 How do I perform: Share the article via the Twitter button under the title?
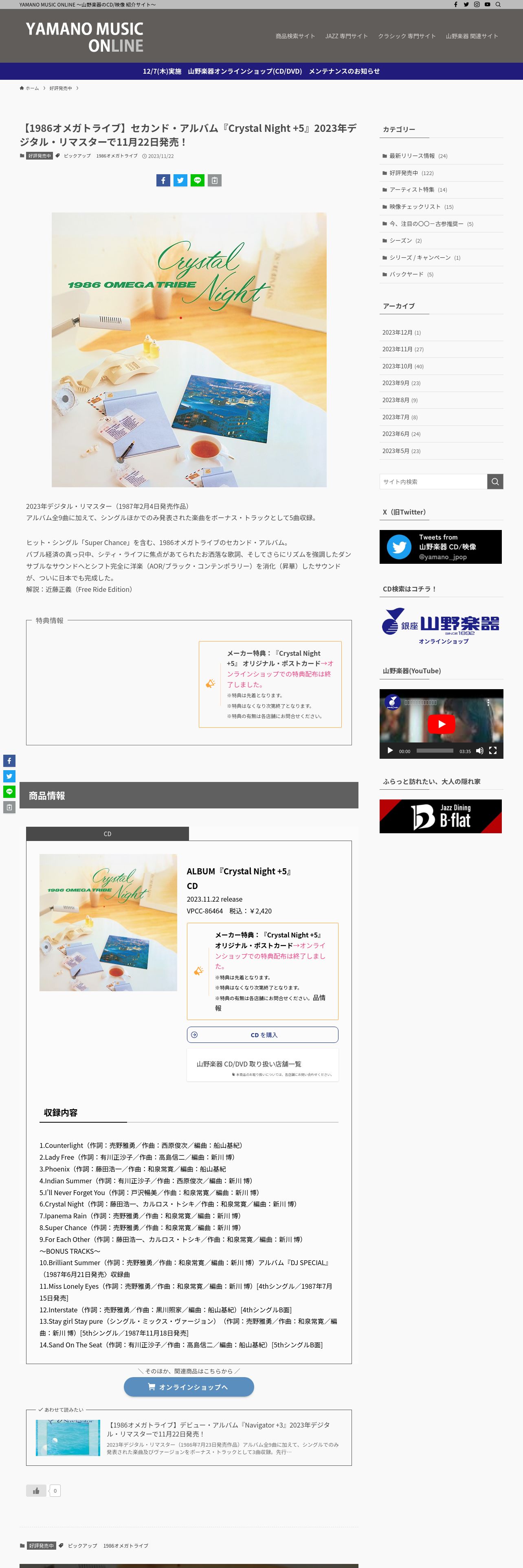pos(180,180)
